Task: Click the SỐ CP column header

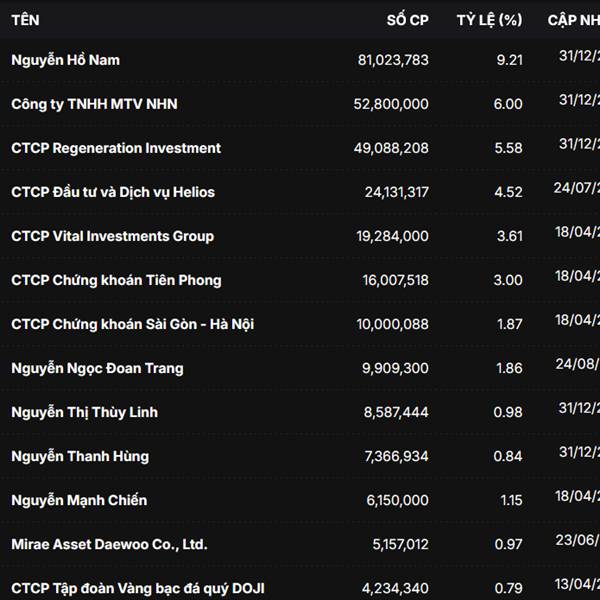Action: [408, 20]
